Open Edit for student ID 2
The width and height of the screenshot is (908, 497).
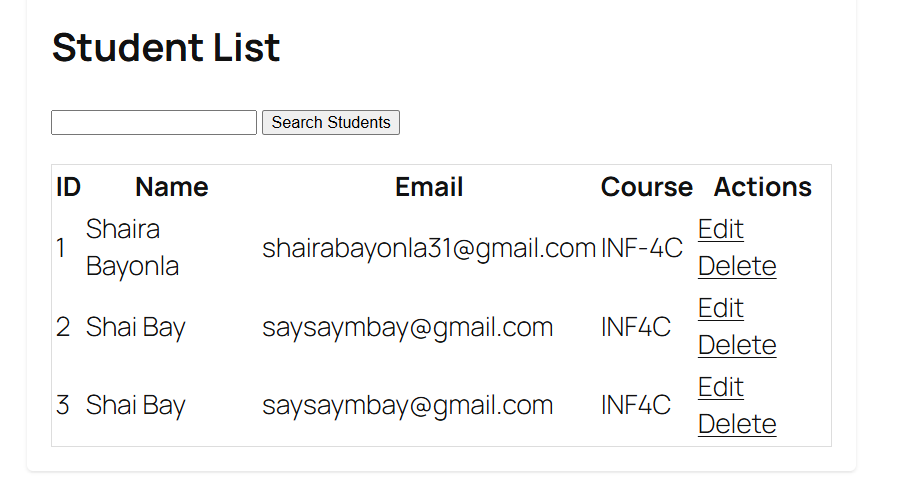(720, 308)
